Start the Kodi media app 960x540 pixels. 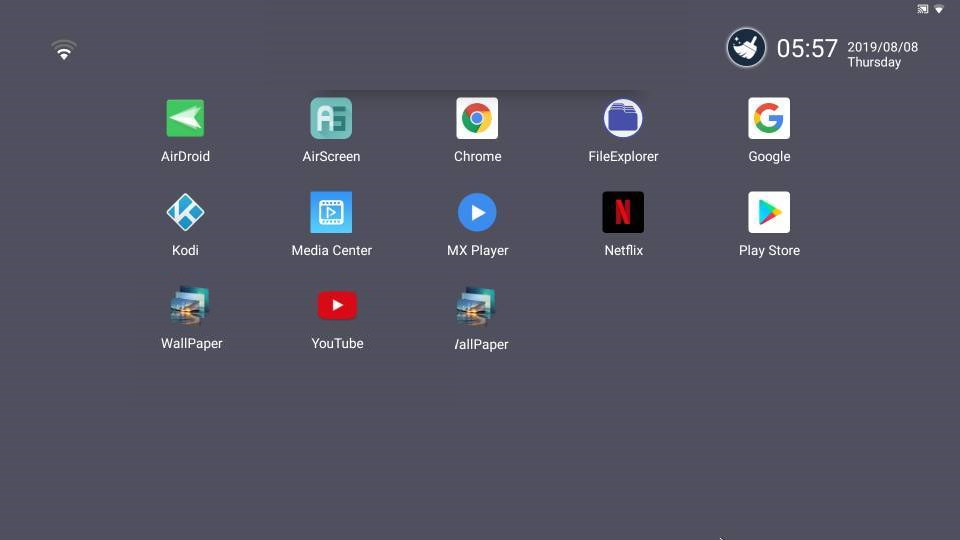[186, 212]
